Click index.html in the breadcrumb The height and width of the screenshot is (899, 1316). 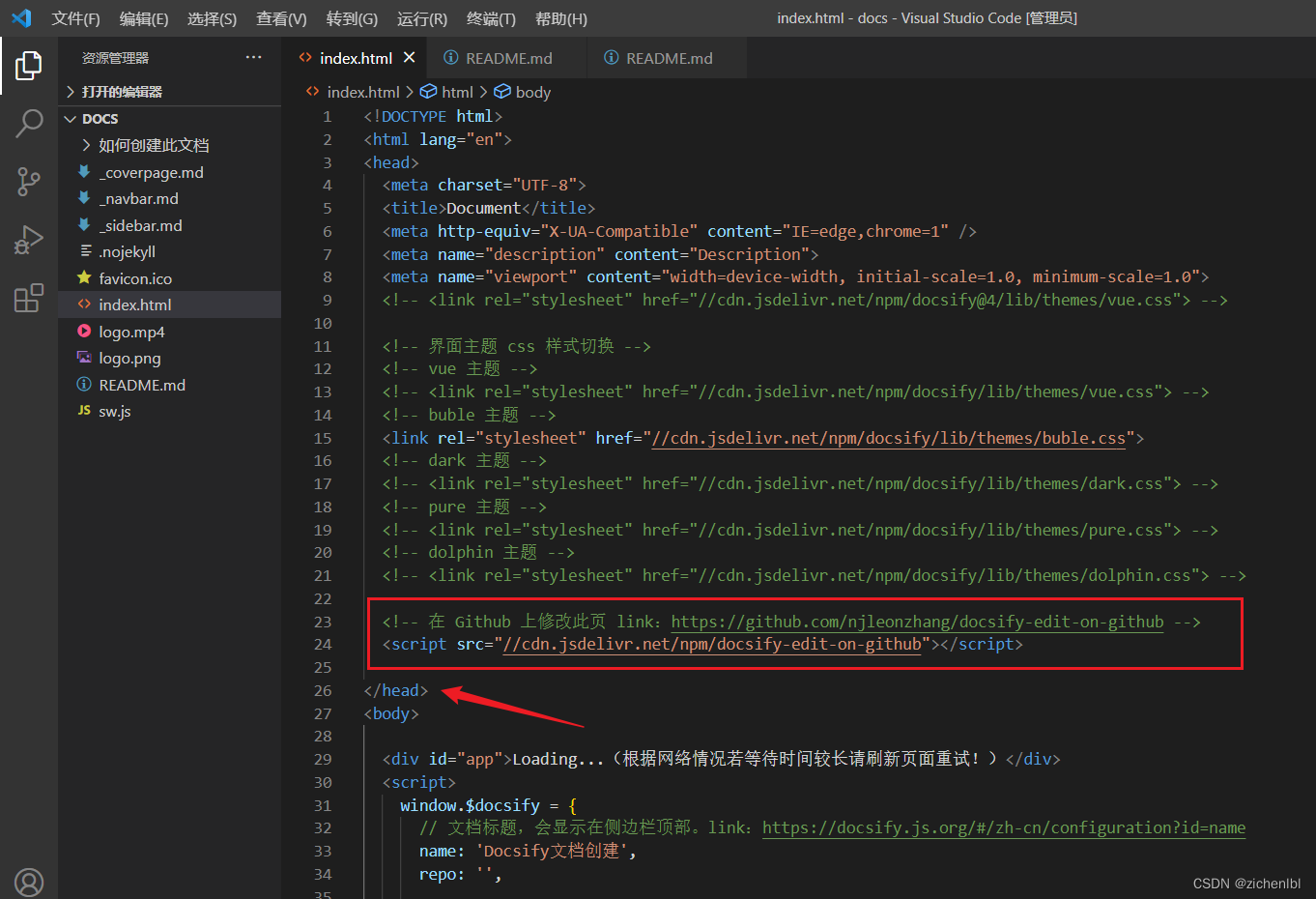coord(363,92)
